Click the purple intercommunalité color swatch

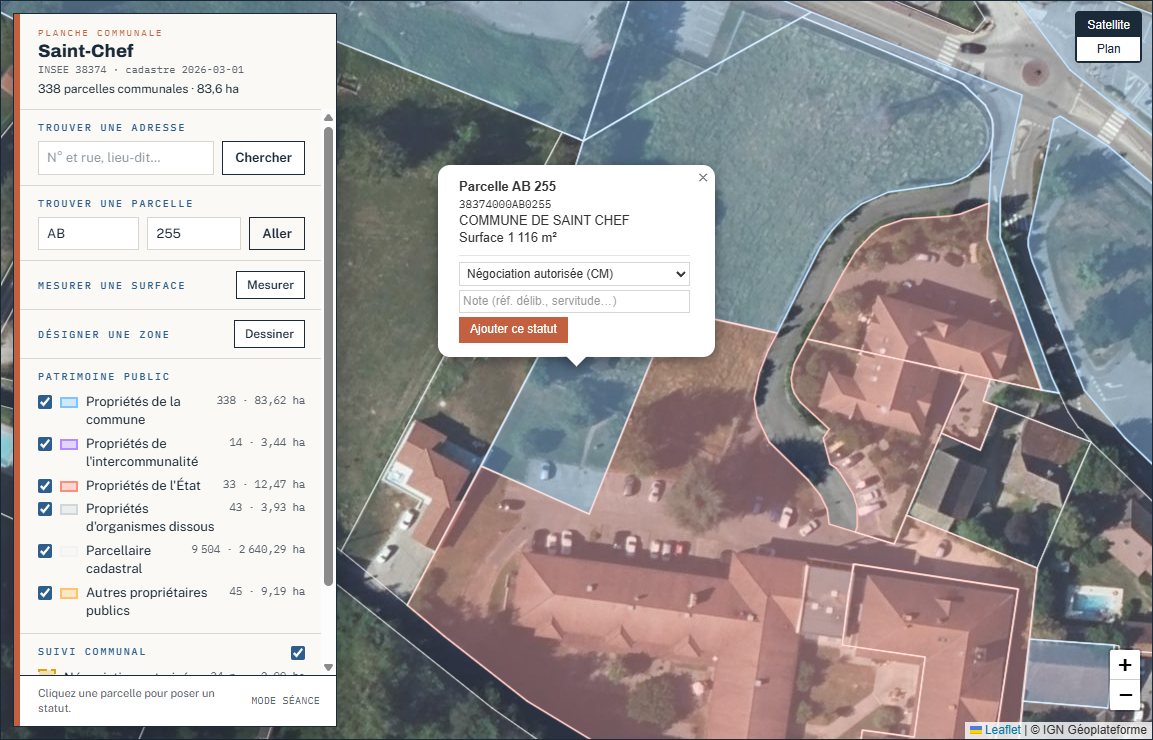(69, 444)
